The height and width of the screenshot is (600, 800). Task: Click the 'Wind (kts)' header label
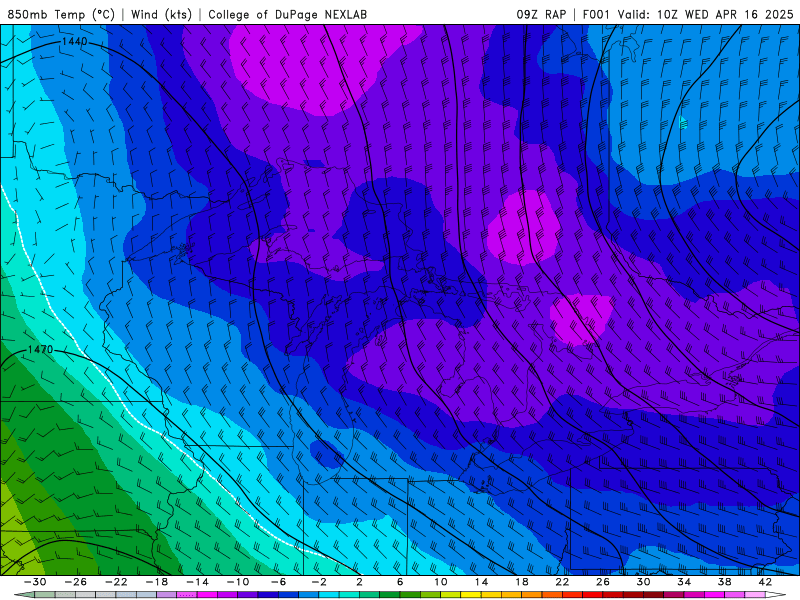click(161, 14)
